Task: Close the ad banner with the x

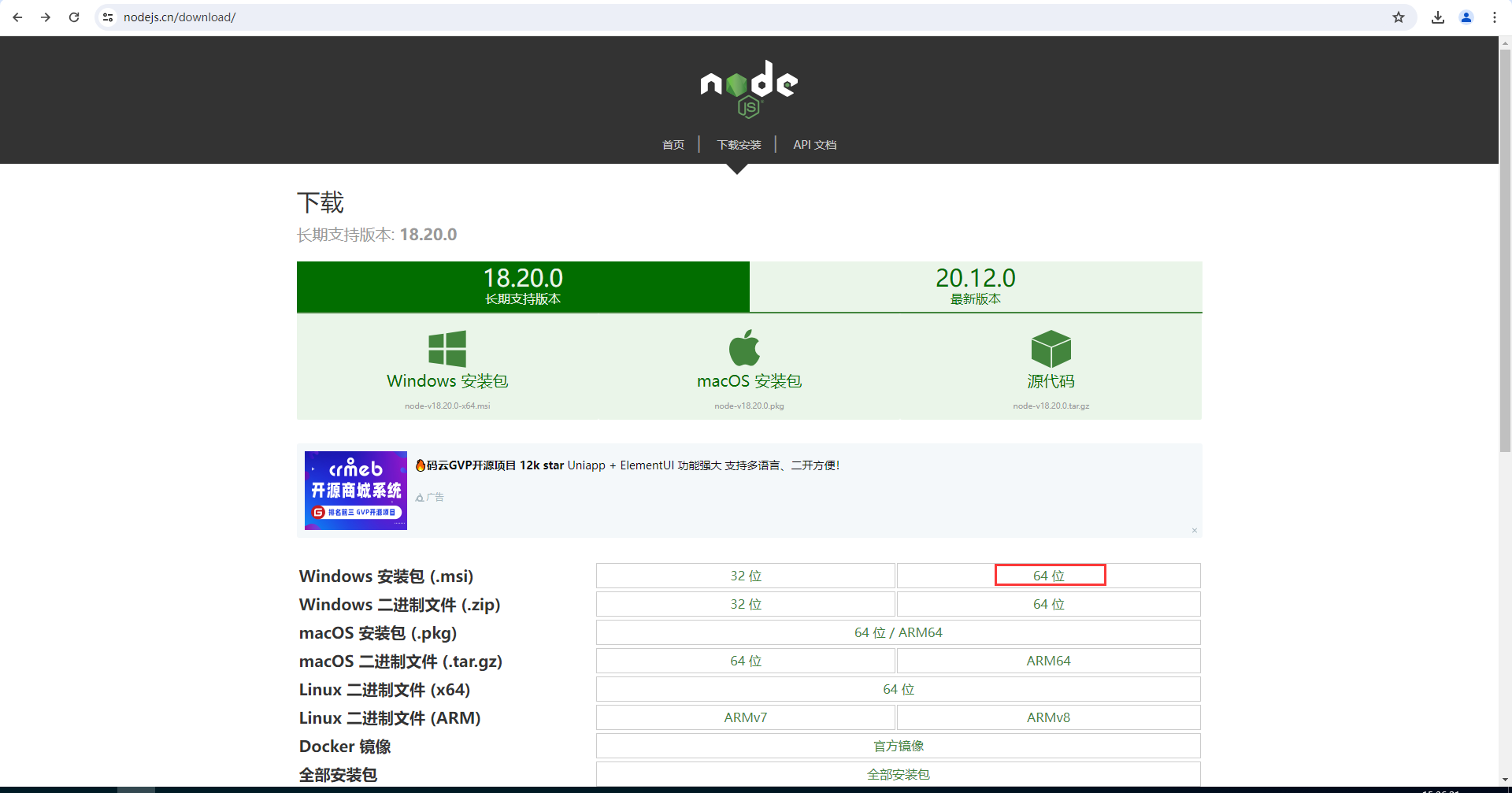Action: [1194, 531]
